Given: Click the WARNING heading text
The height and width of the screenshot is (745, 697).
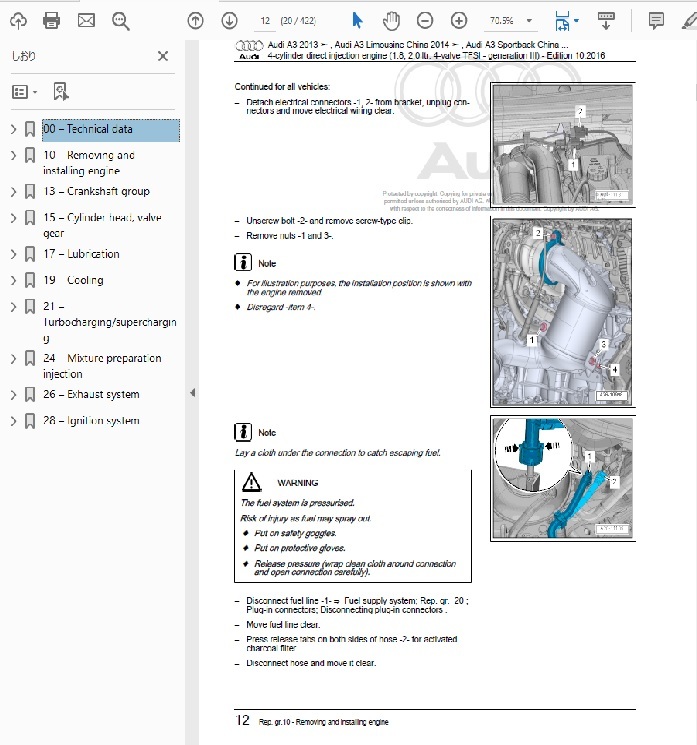Looking at the screenshot, I should (297, 483).
